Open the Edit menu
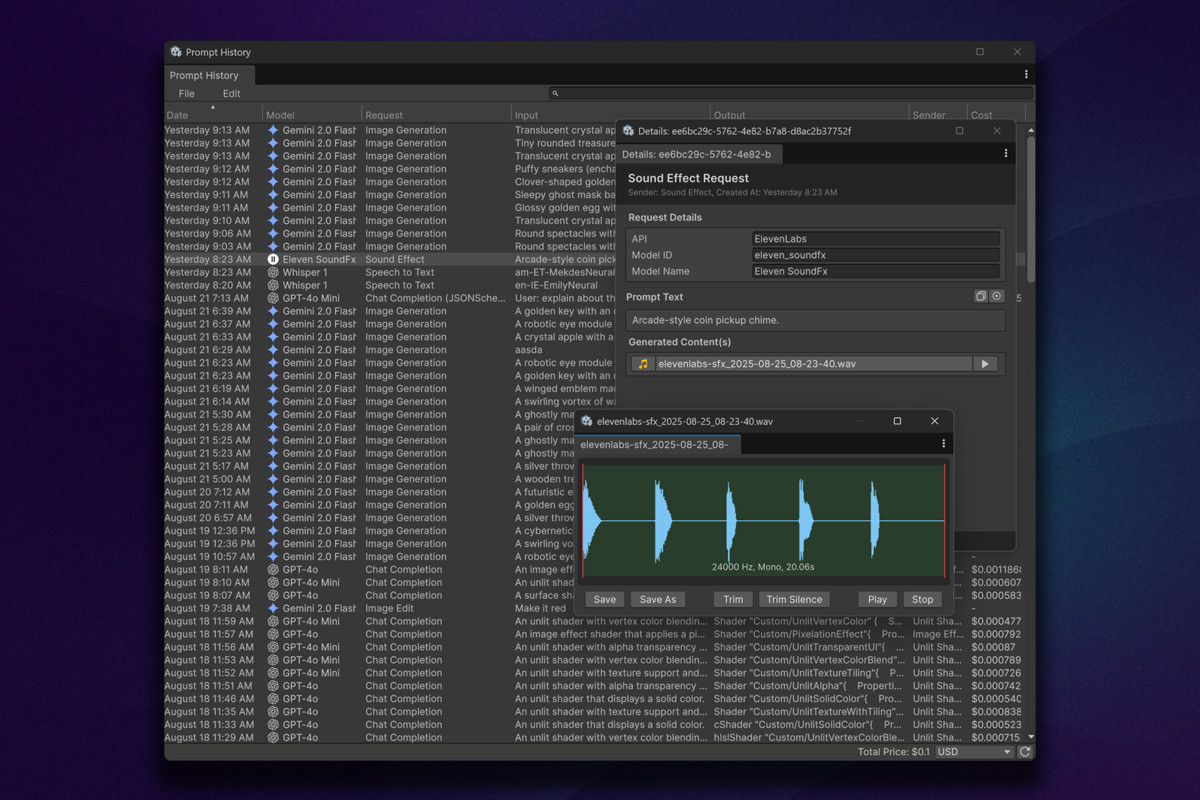The image size is (1200, 800). tap(231, 93)
